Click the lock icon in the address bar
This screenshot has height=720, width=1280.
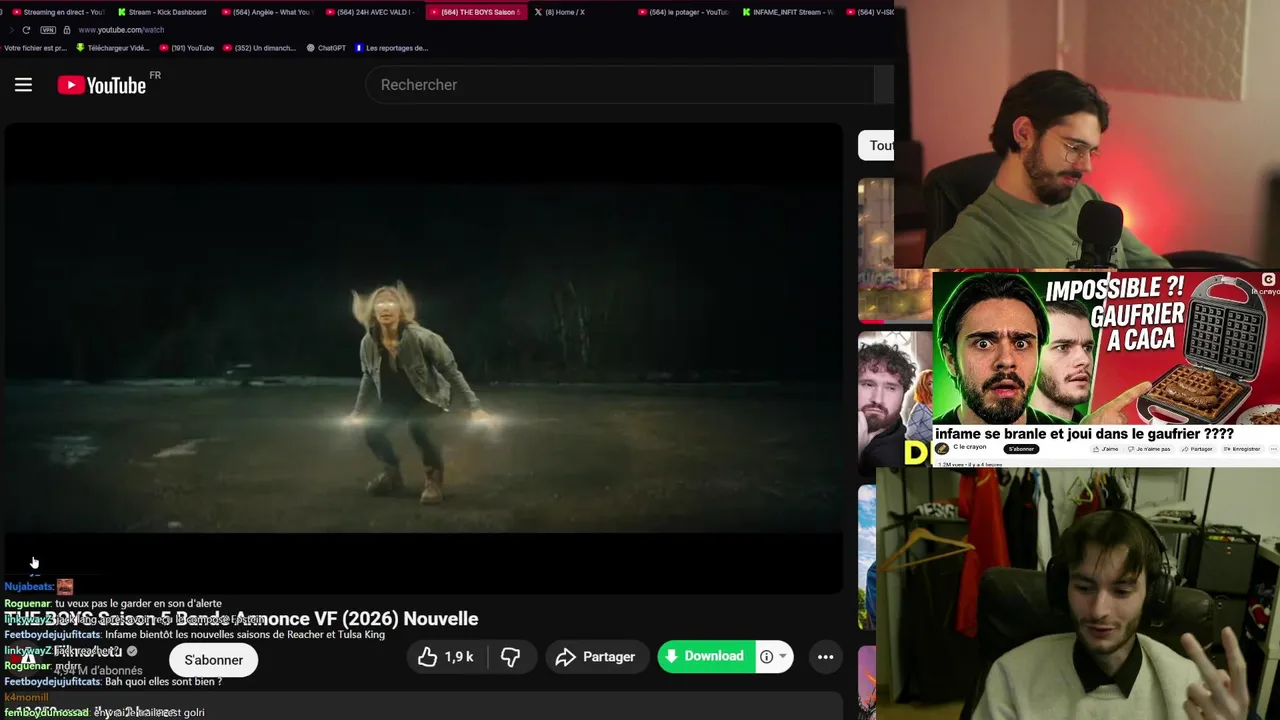(67, 30)
